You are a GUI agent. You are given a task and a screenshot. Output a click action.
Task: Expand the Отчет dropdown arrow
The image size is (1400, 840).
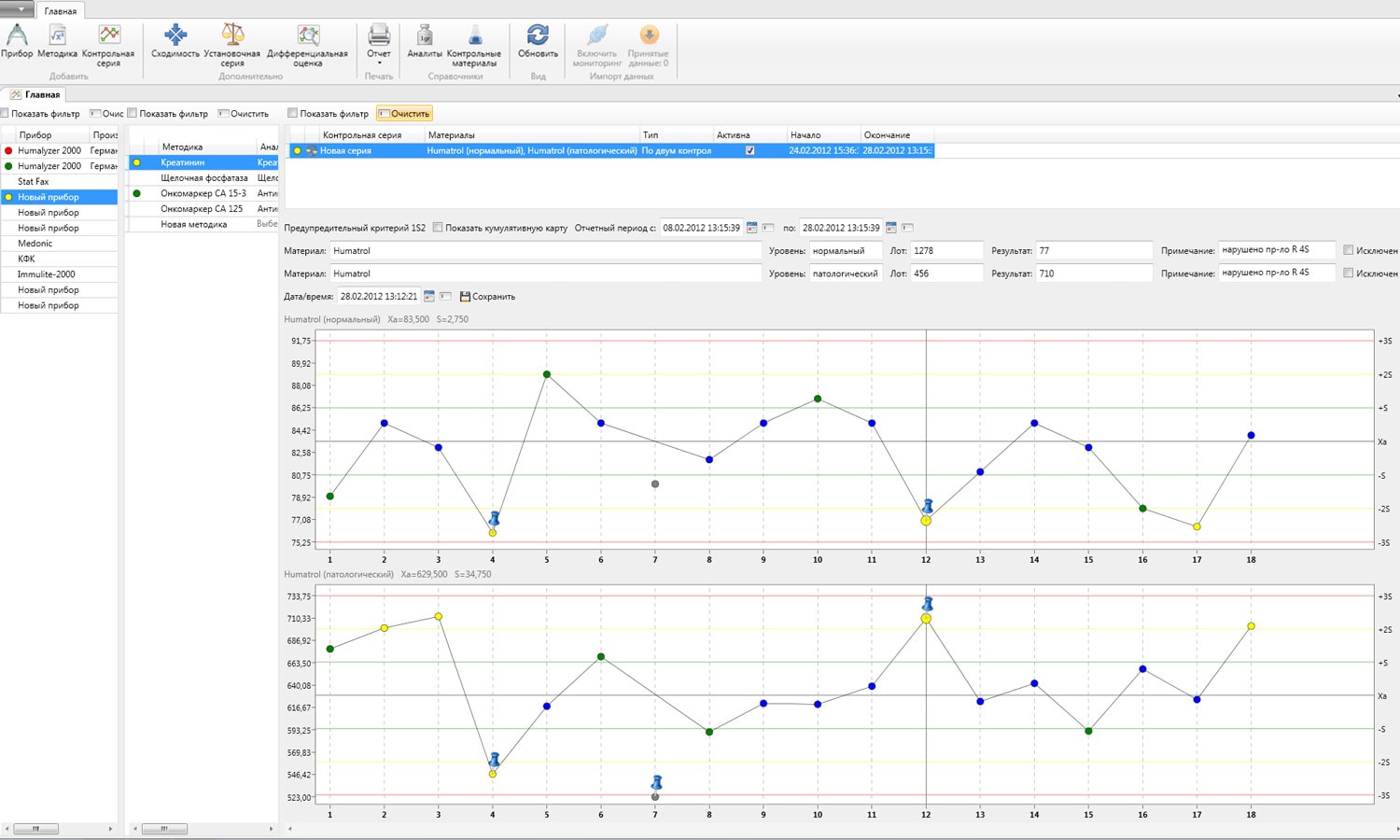[379, 63]
